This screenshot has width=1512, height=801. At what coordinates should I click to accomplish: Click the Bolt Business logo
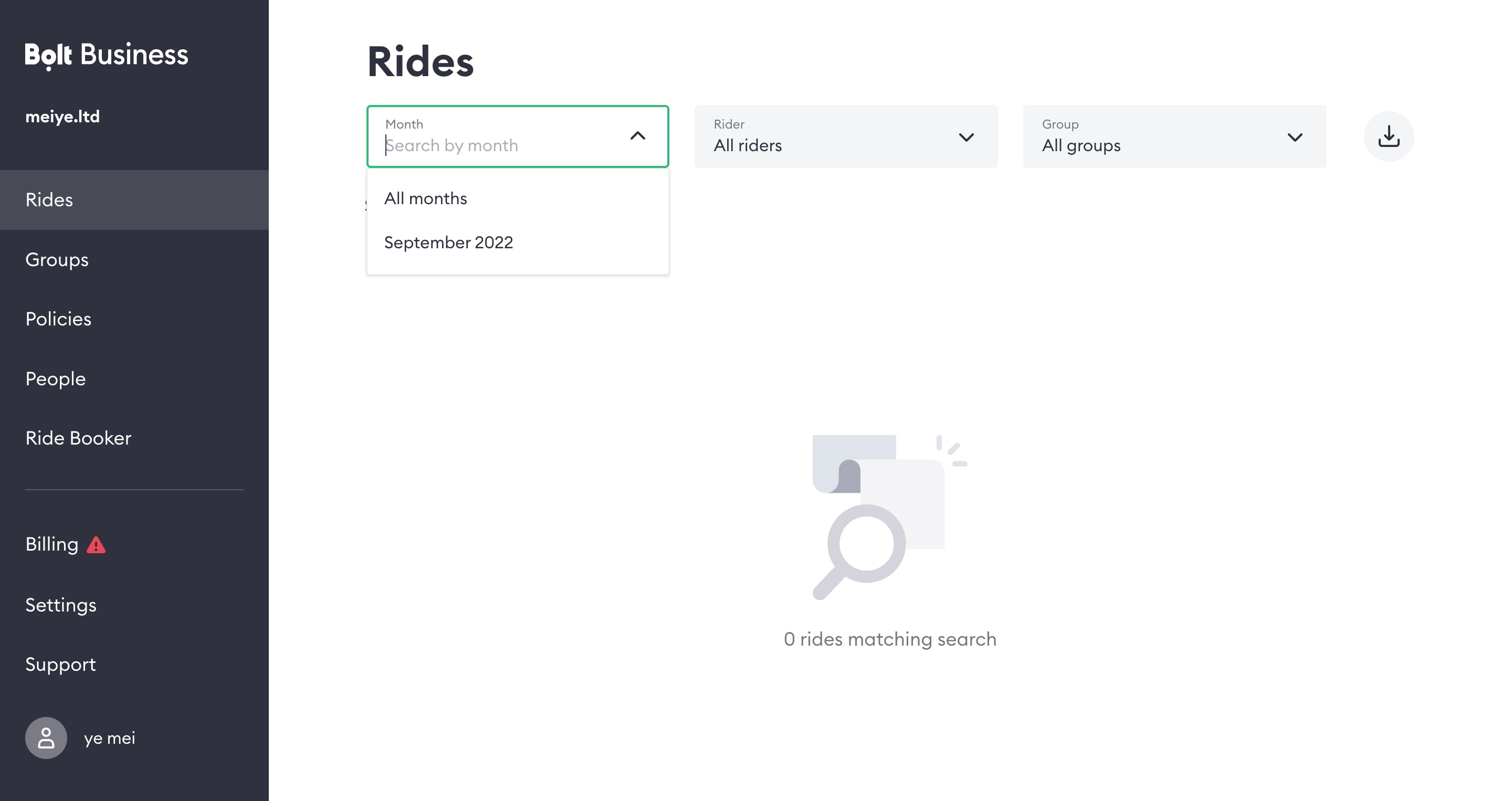(106, 55)
